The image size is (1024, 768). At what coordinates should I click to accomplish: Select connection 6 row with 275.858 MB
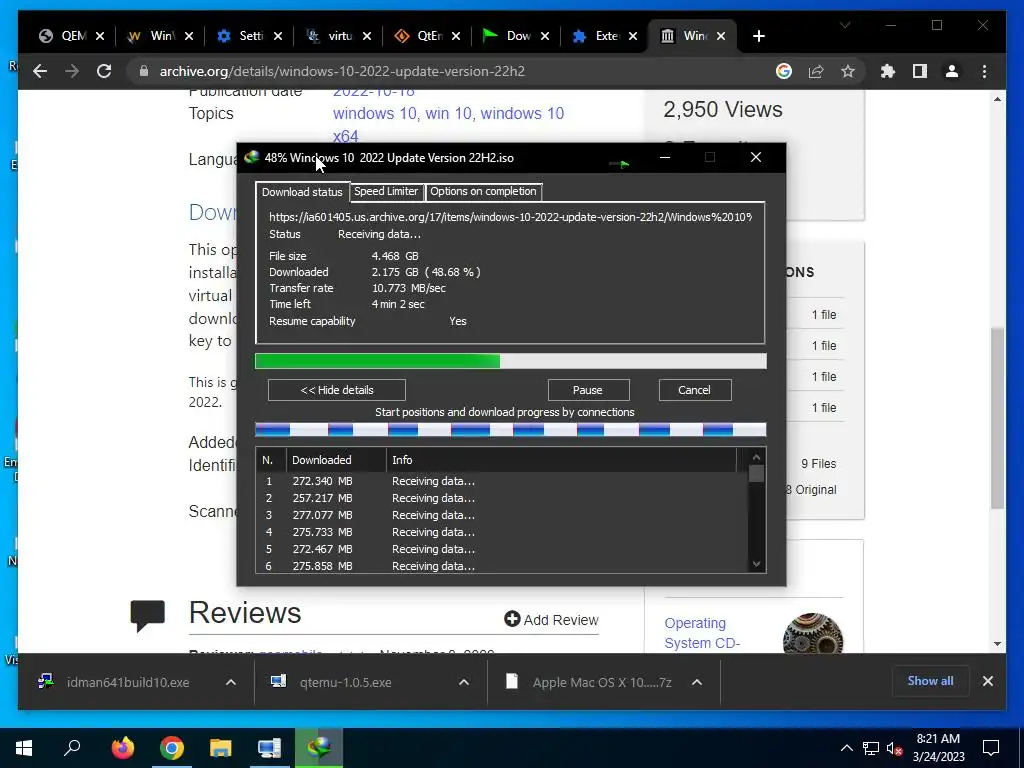[502, 566]
